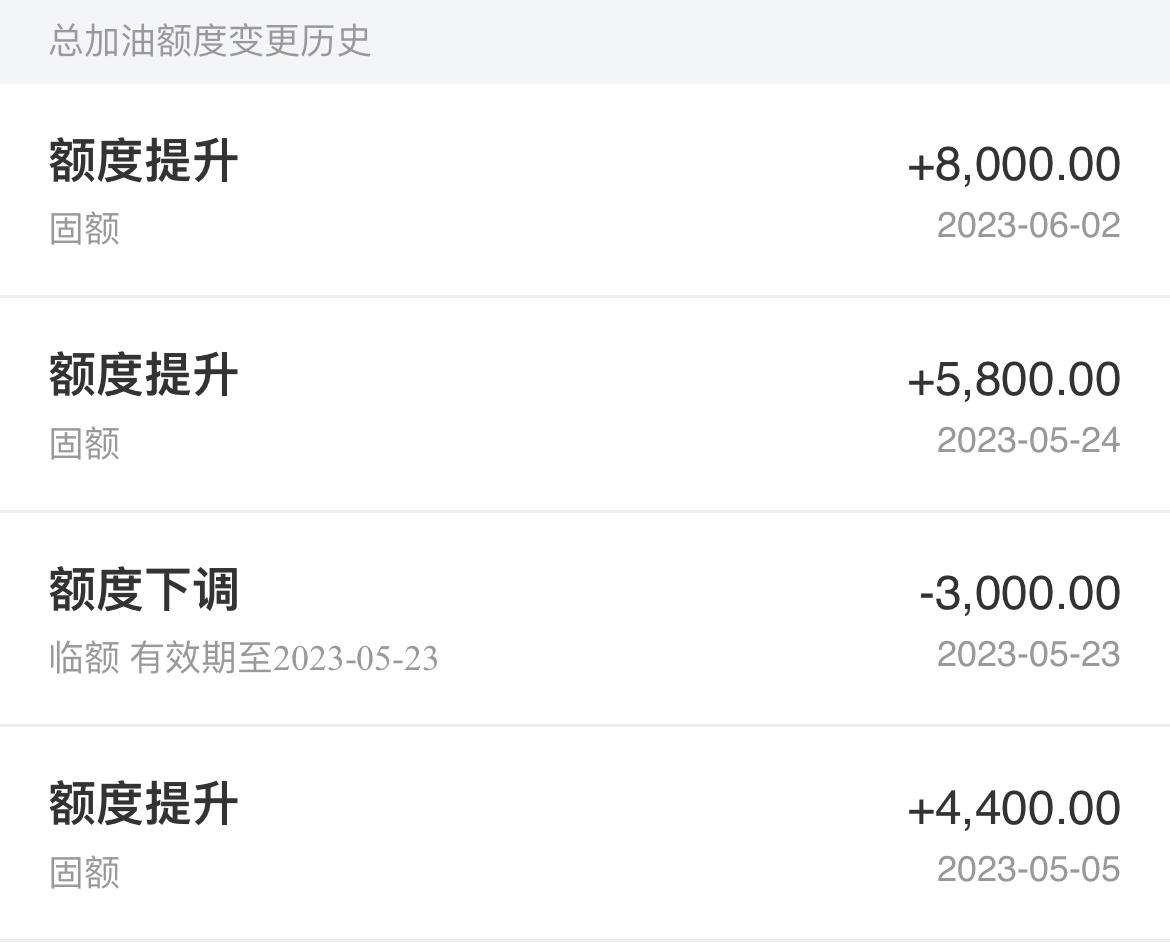The height and width of the screenshot is (949, 1170).
Task: Tap the 总加油额度变更历史 header
Action: coord(210,40)
